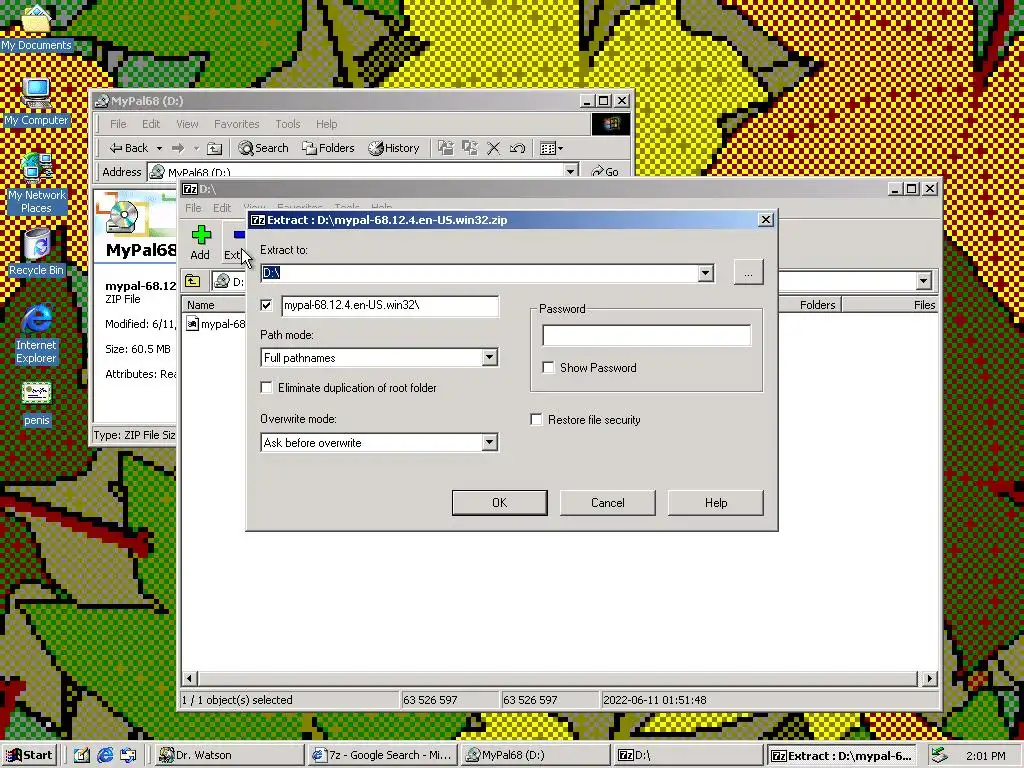Image resolution: width=1024 pixels, height=768 pixels.
Task: Toggle the Folders pane in Explorer
Action: click(328, 148)
